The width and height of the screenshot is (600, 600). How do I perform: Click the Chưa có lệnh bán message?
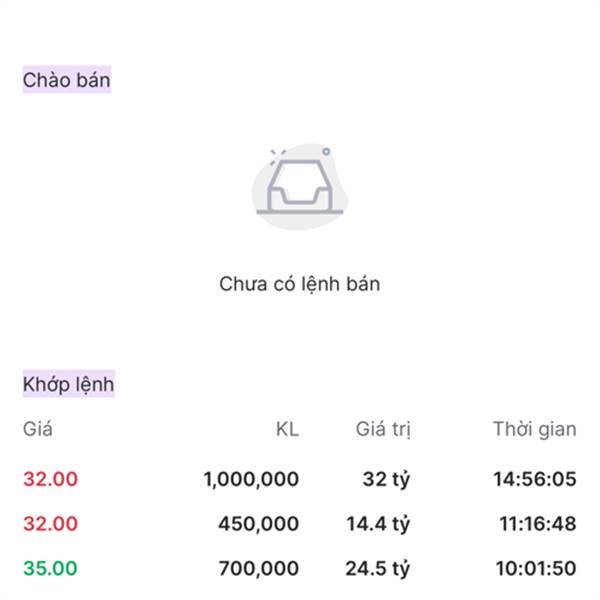point(300,284)
